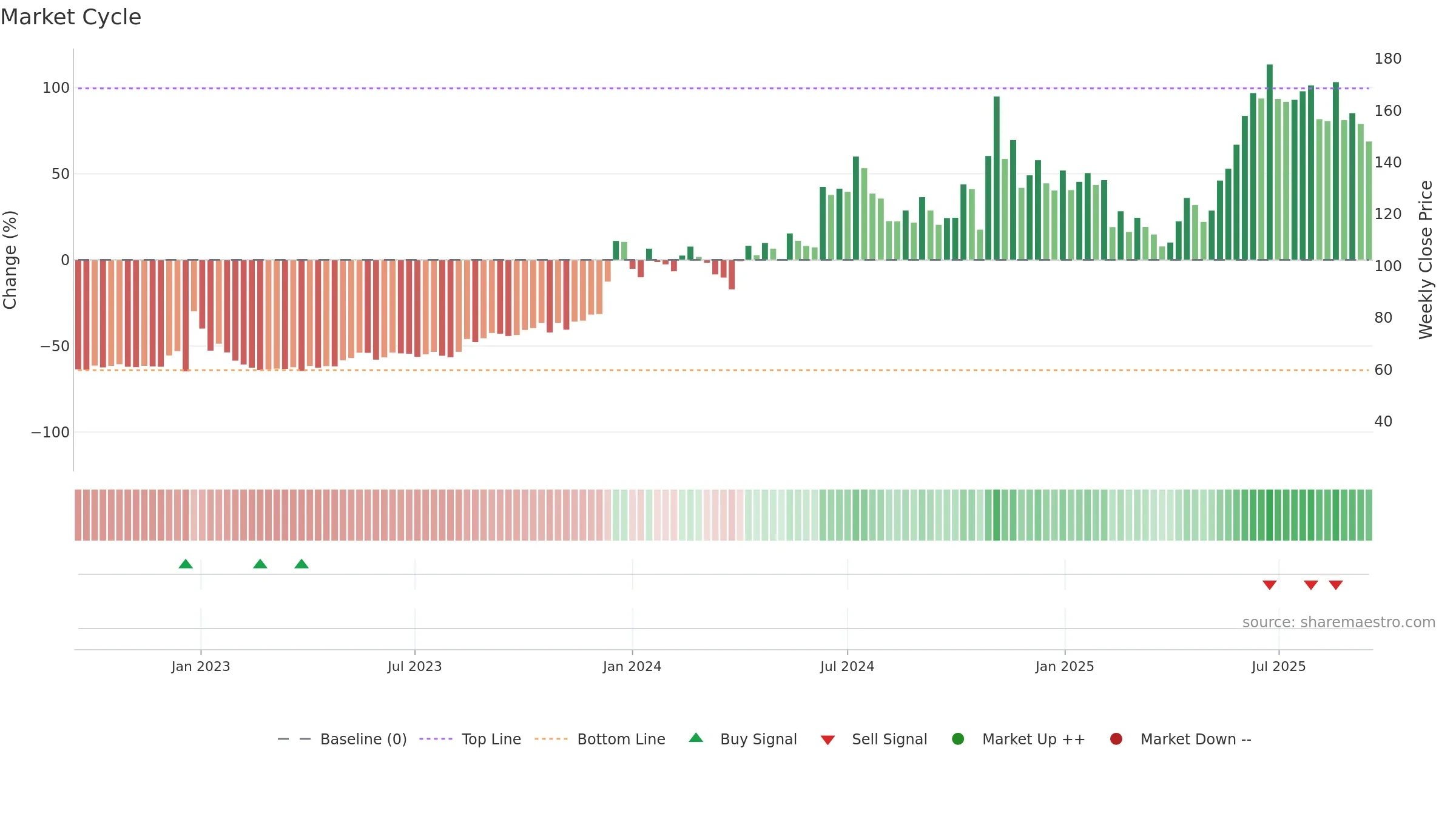
Task: Click the green Market Up ++ circle icon
Action: pos(958,739)
